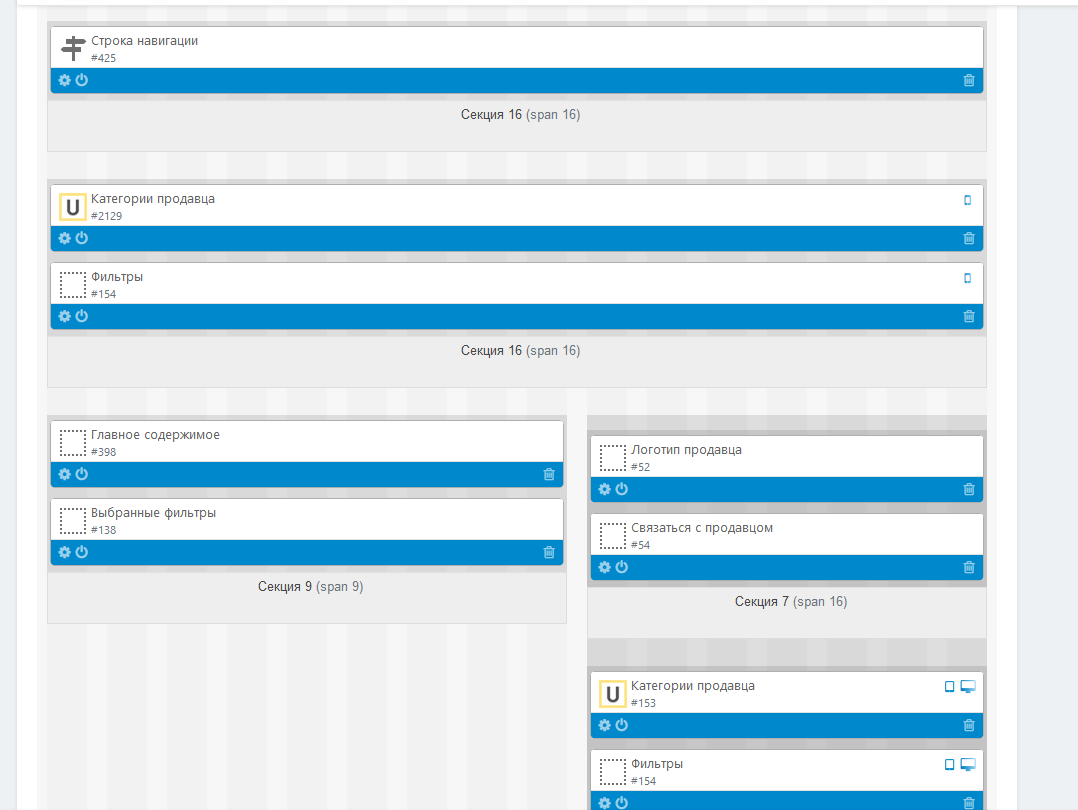Image resolution: width=1078 pixels, height=810 pixels.
Task: Delete Главное содержимое block using trash icon
Action: (549, 474)
